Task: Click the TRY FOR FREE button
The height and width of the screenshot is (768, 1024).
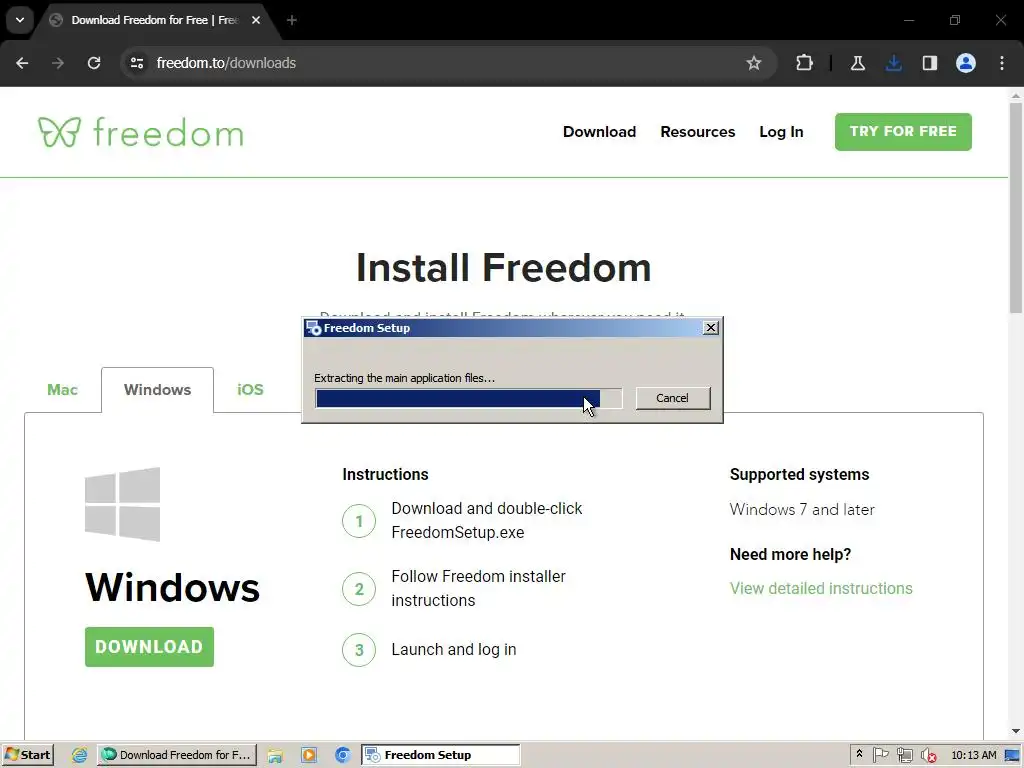Action: pos(903,131)
